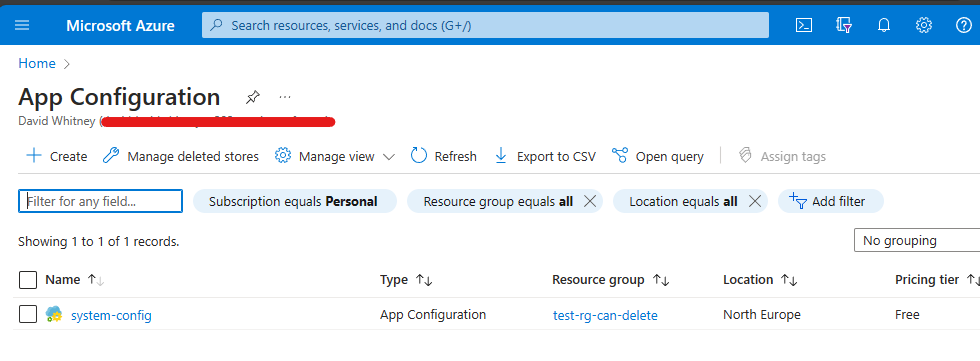Click the App Configuration type cell
The width and height of the screenshot is (980, 361).
(433, 315)
